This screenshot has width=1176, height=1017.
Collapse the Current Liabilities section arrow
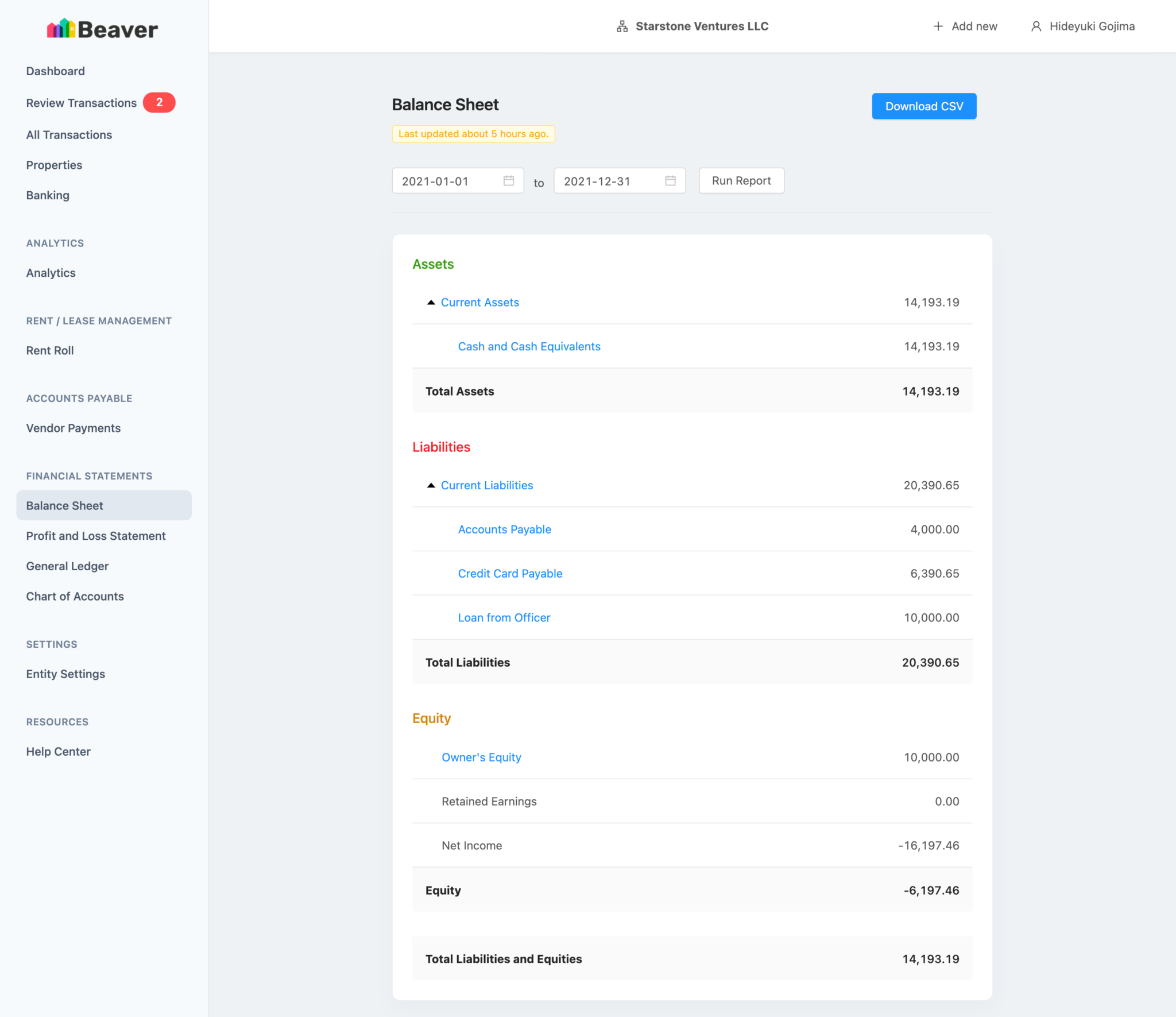click(x=431, y=486)
